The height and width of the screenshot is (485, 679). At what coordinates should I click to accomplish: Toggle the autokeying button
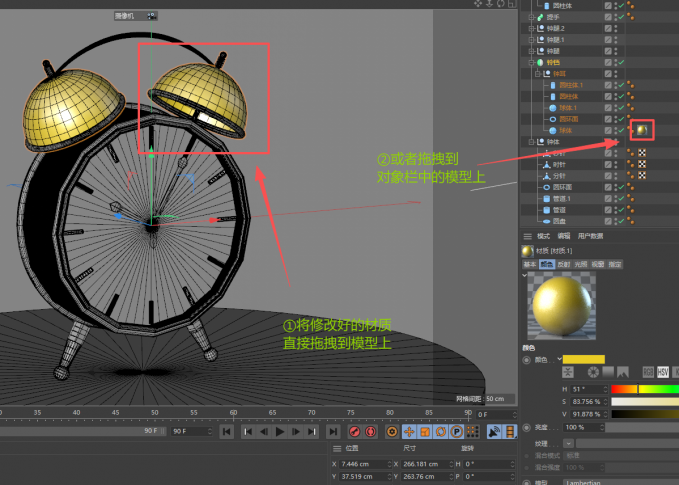[371, 432]
